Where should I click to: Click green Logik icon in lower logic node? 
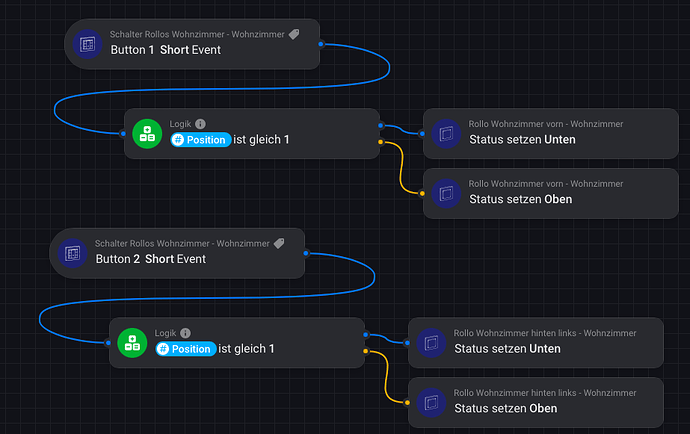(x=132, y=343)
